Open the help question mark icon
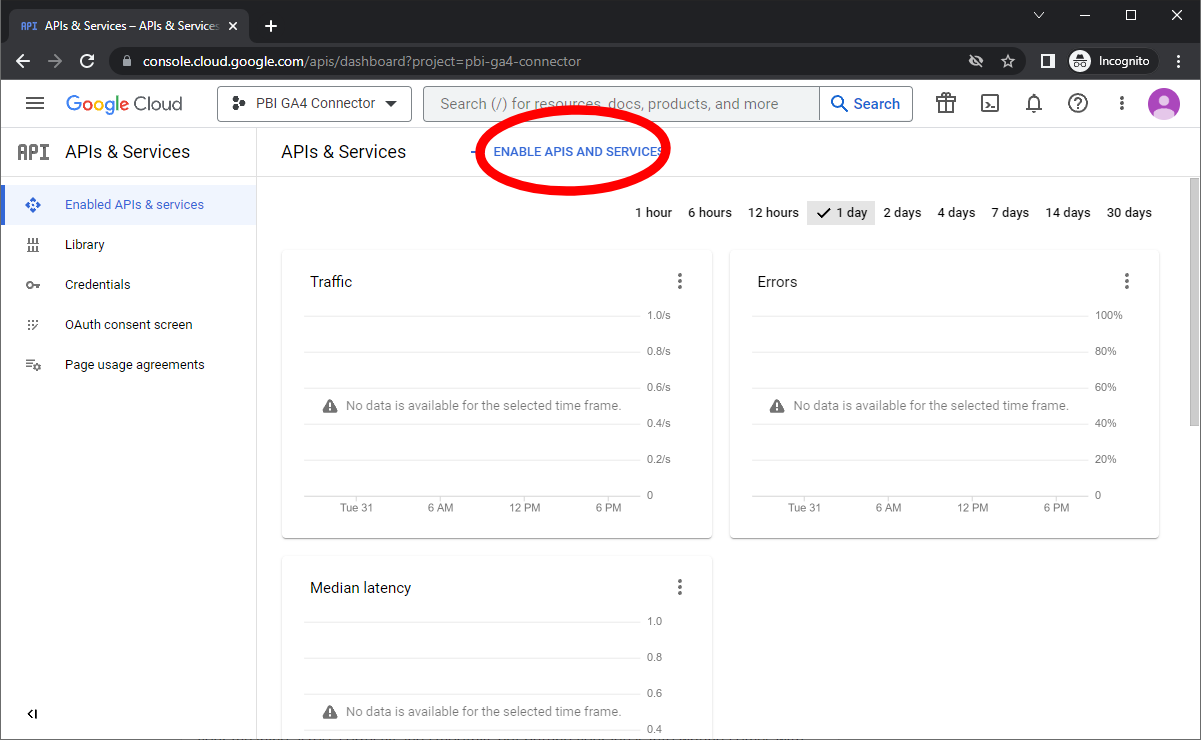 [x=1078, y=103]
